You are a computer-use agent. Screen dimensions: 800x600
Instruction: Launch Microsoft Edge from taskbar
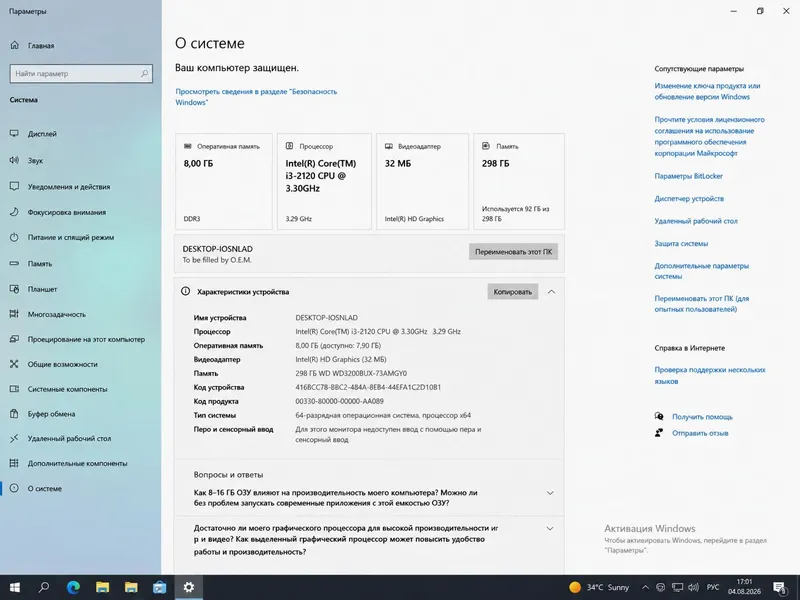pyautogui.click(x=73, y=587)
